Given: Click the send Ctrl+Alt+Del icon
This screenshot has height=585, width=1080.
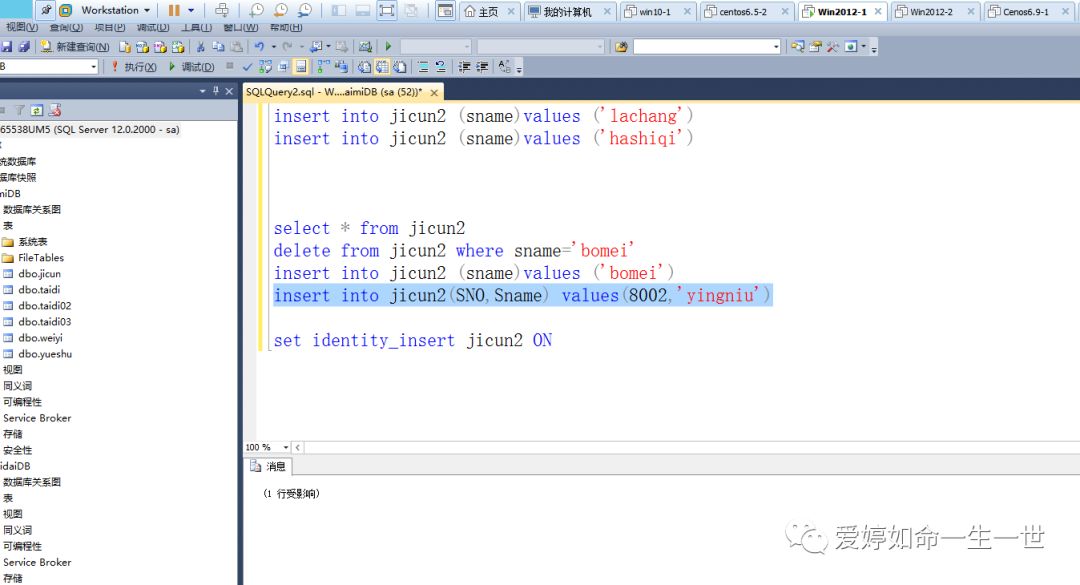Looking at the screenshot, I should tap(222, 10).
